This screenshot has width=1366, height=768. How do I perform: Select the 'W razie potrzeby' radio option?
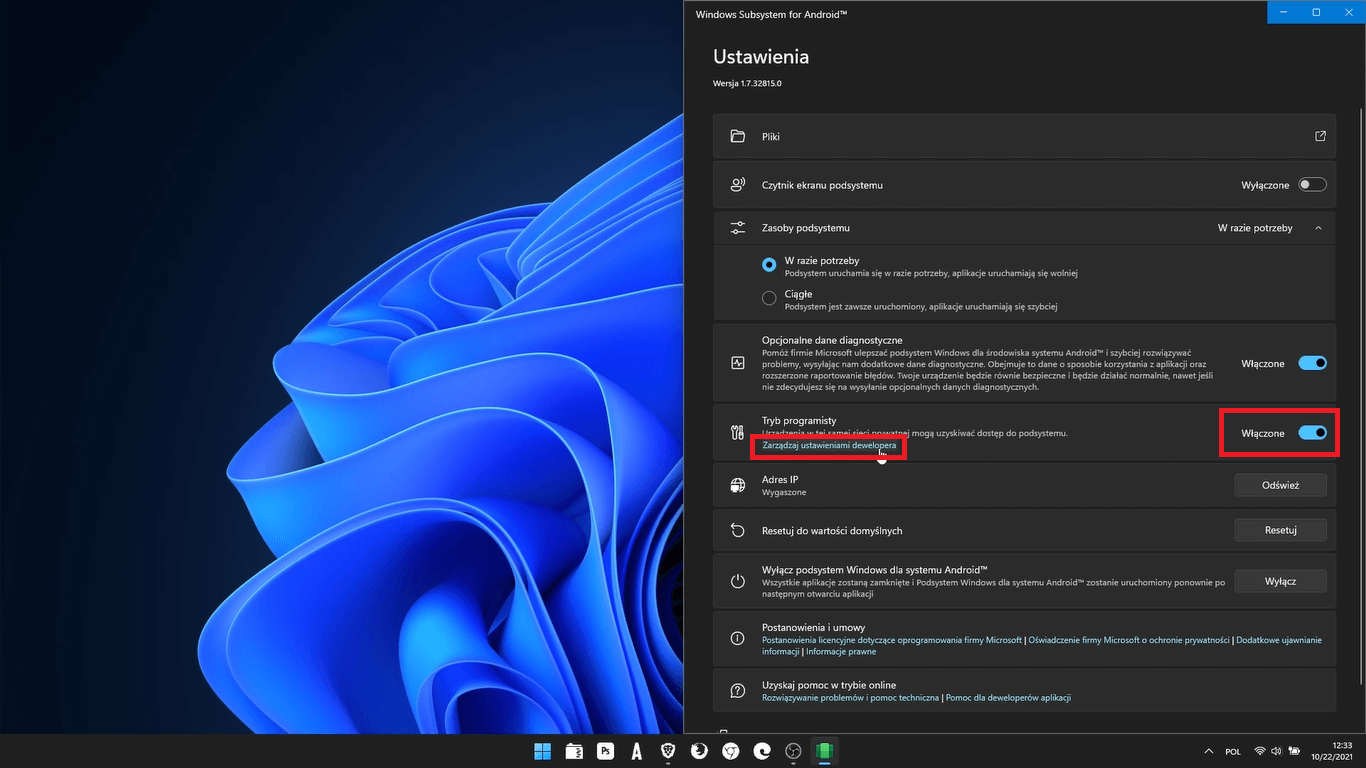(769, 265)
